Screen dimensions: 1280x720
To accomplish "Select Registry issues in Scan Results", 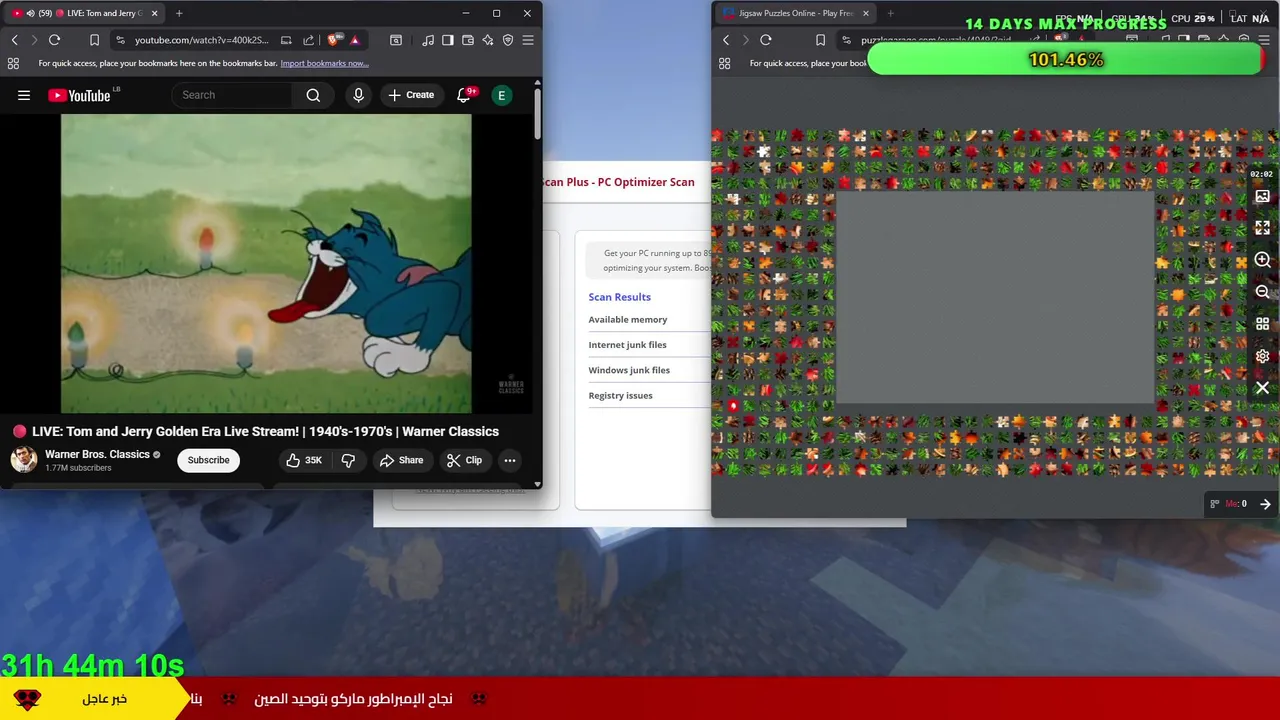I will click(620, 395).
